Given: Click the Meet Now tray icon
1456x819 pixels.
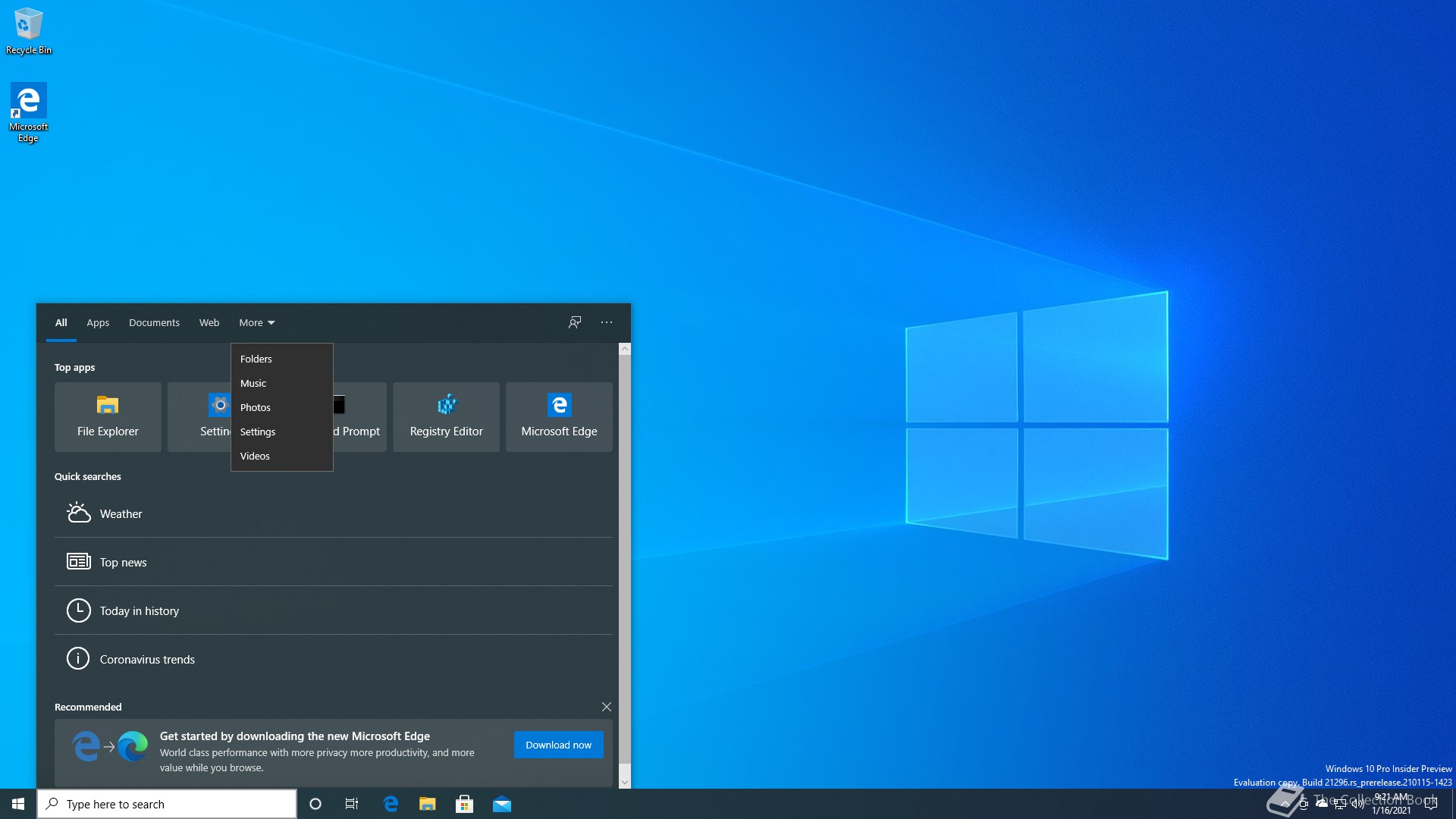Looking at the screenshot, I should tap(1304, 804).
